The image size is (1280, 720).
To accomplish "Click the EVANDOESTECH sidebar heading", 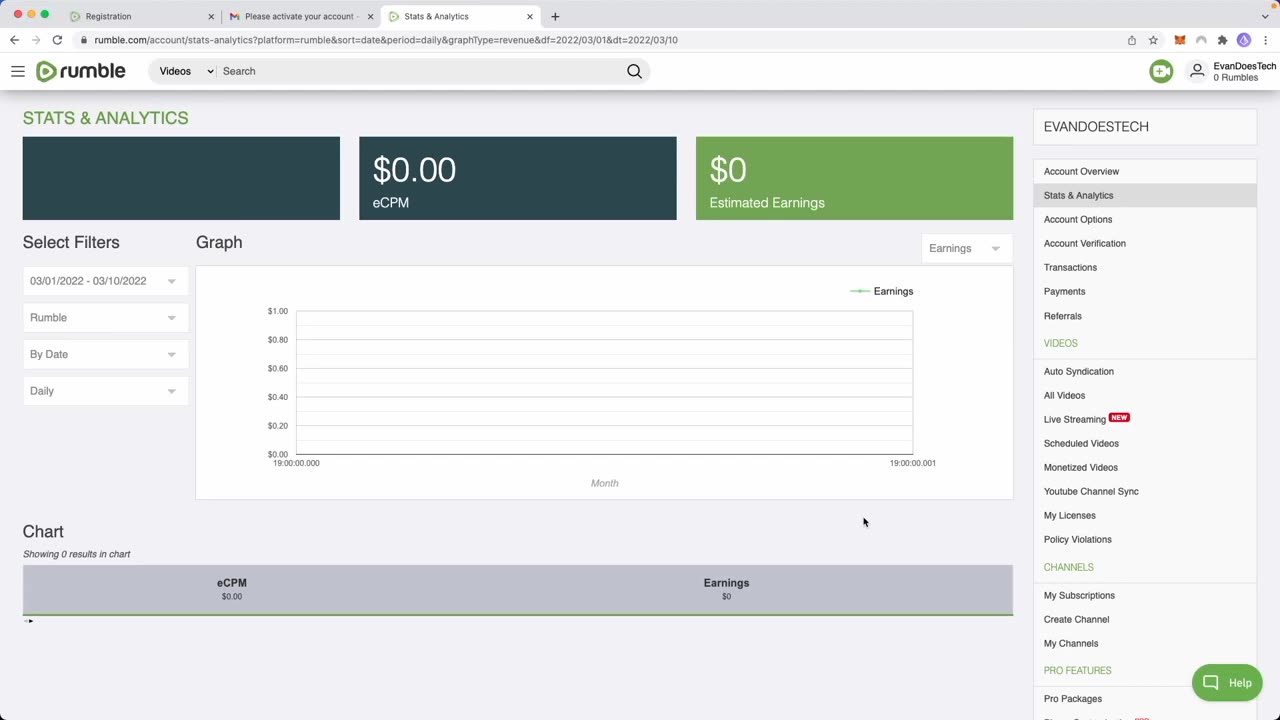I will point(1096,127).
